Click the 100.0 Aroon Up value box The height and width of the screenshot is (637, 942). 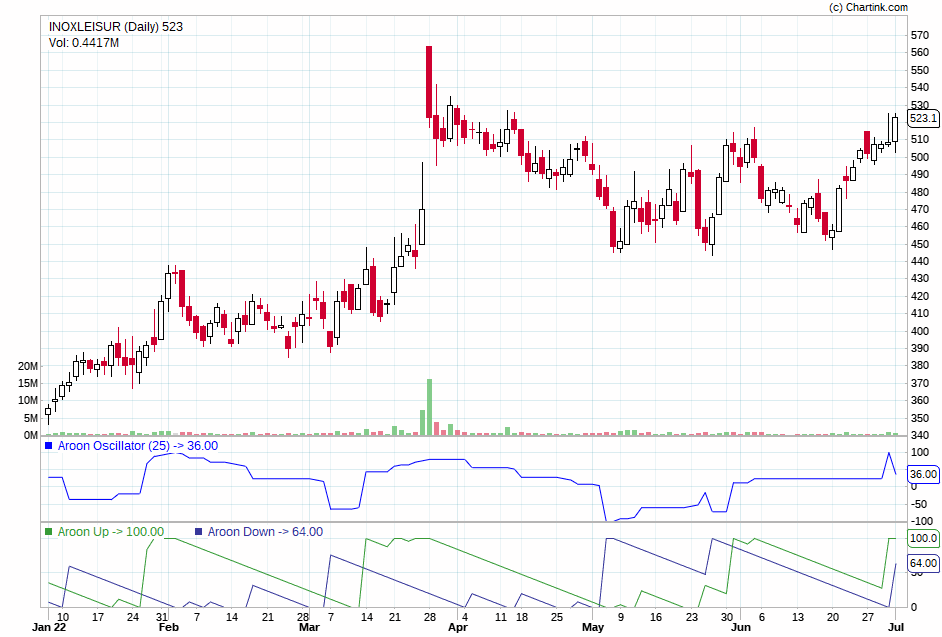coord(920,539)
